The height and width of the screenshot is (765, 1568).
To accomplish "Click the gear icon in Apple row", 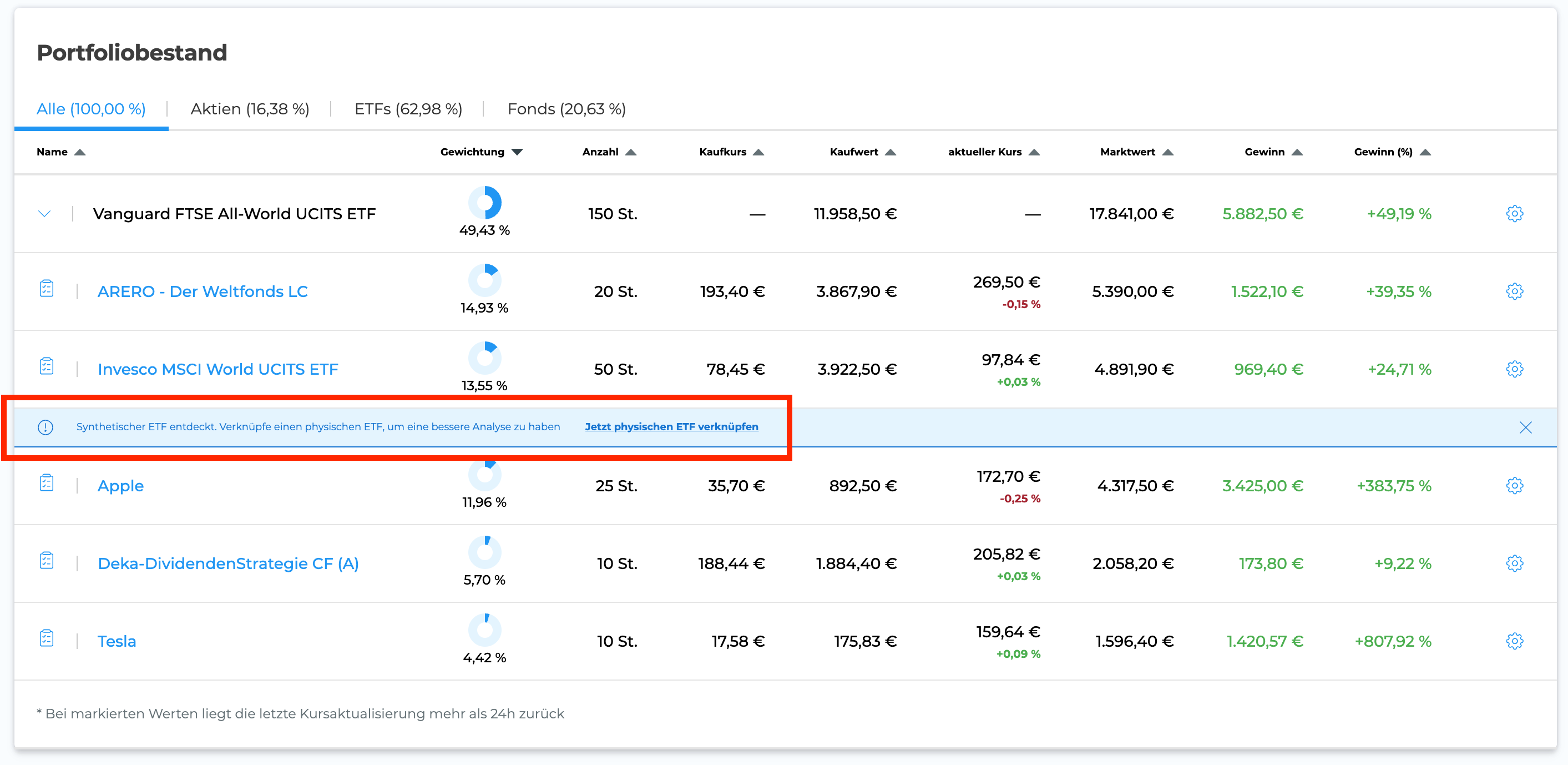I will tap(1514, 485).
